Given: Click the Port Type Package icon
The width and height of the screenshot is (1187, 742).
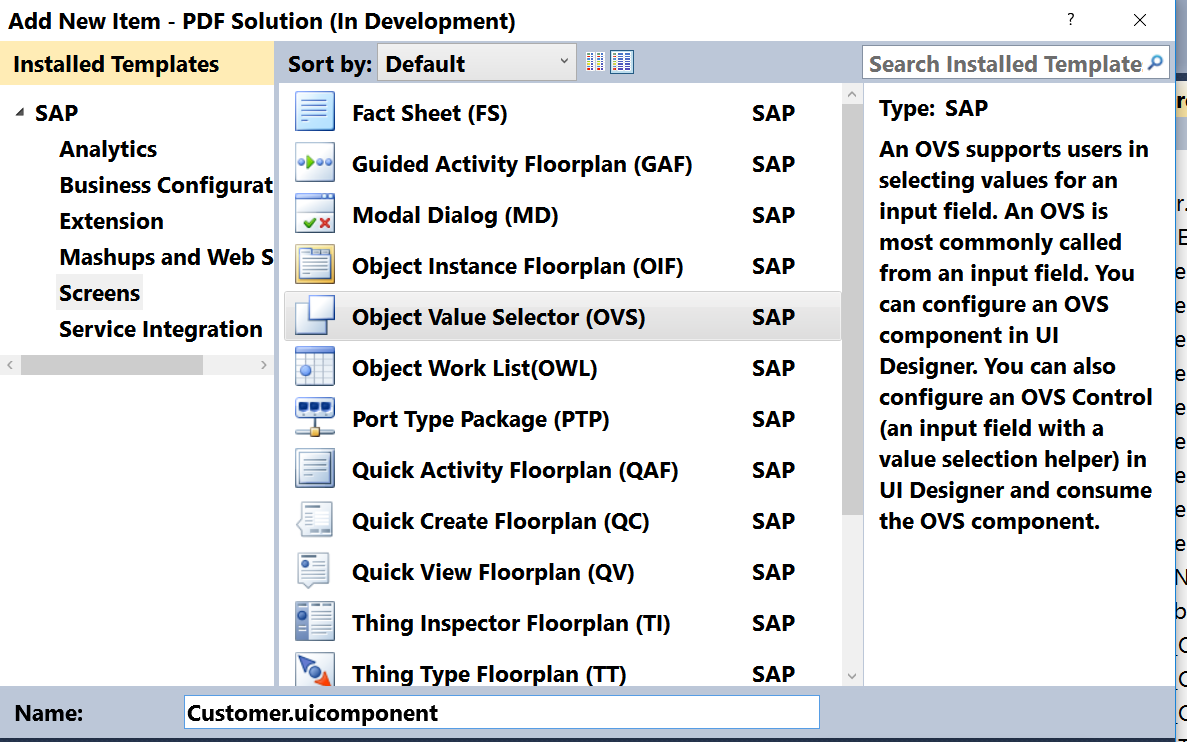Looking at the screenshot, I should (314, 418).
